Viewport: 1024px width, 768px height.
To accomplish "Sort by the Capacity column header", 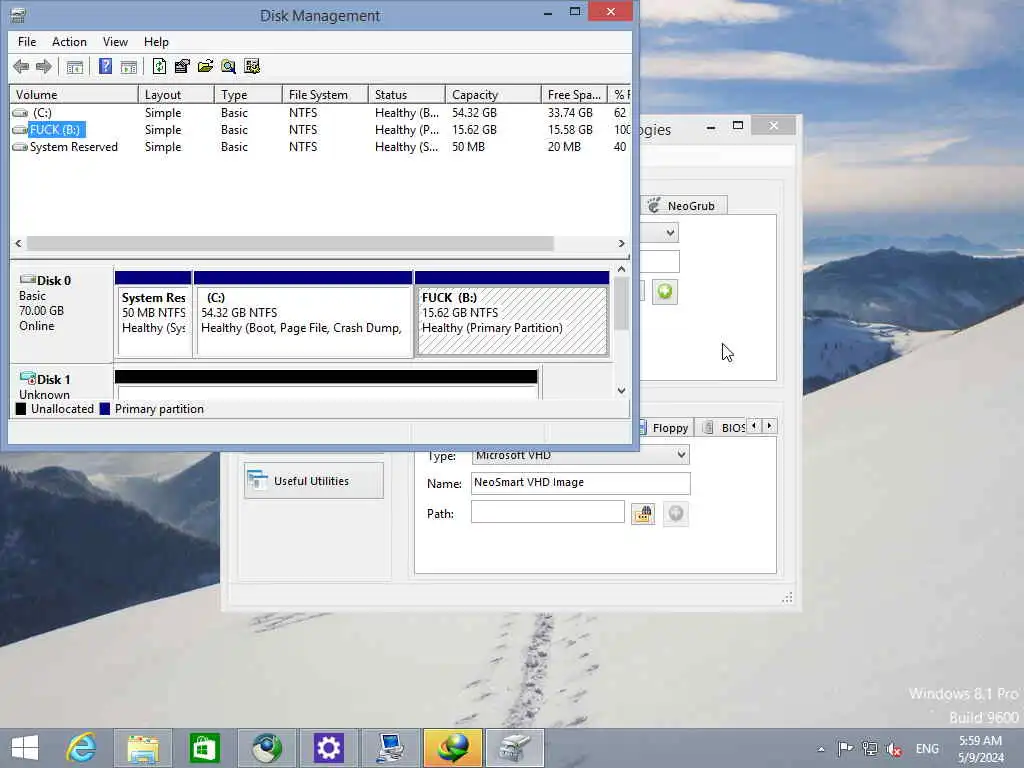I will coord(493,95).
